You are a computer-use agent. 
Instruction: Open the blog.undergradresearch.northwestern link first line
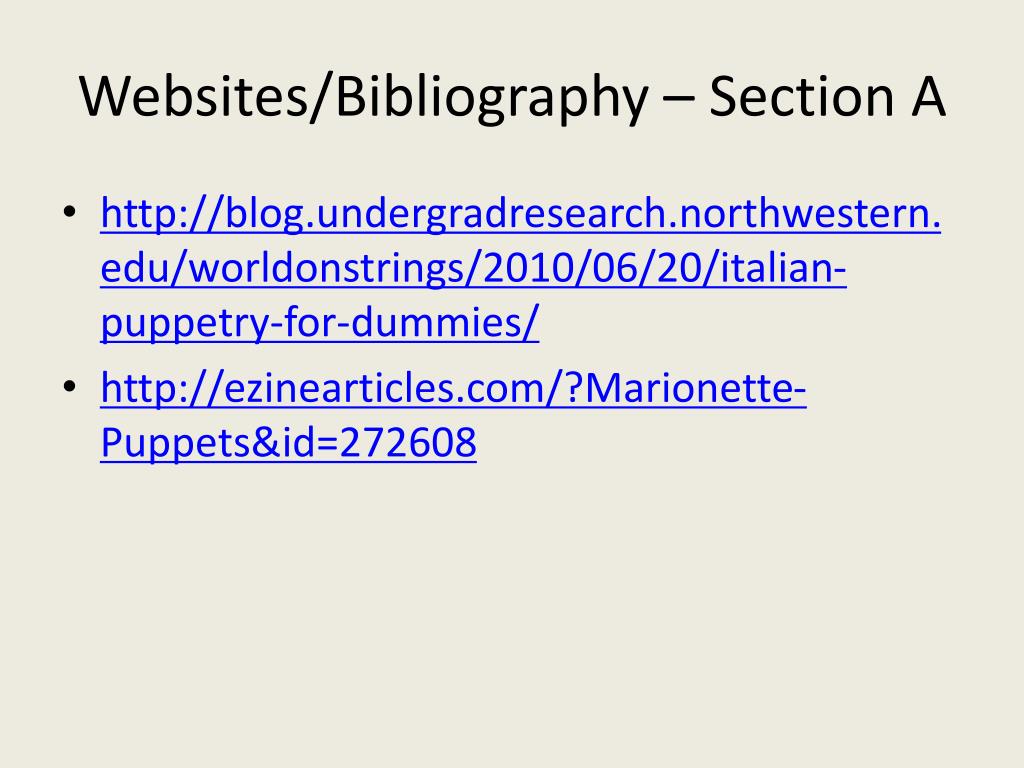pos(520,216)
